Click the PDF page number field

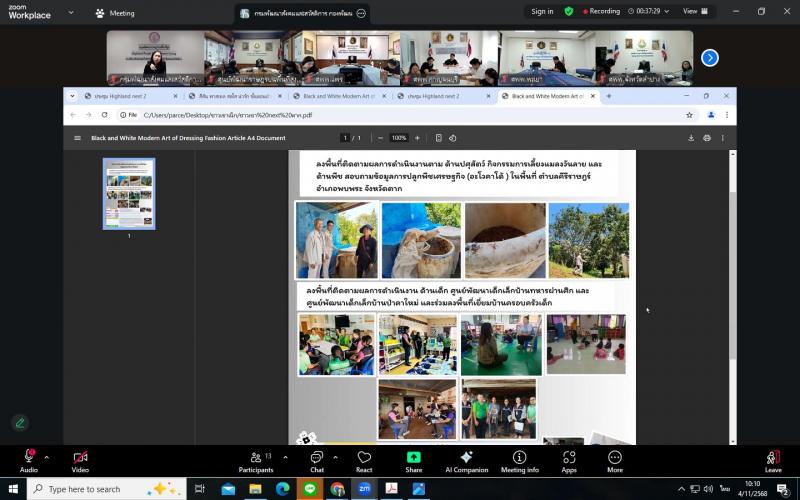(x=345, y=138)
